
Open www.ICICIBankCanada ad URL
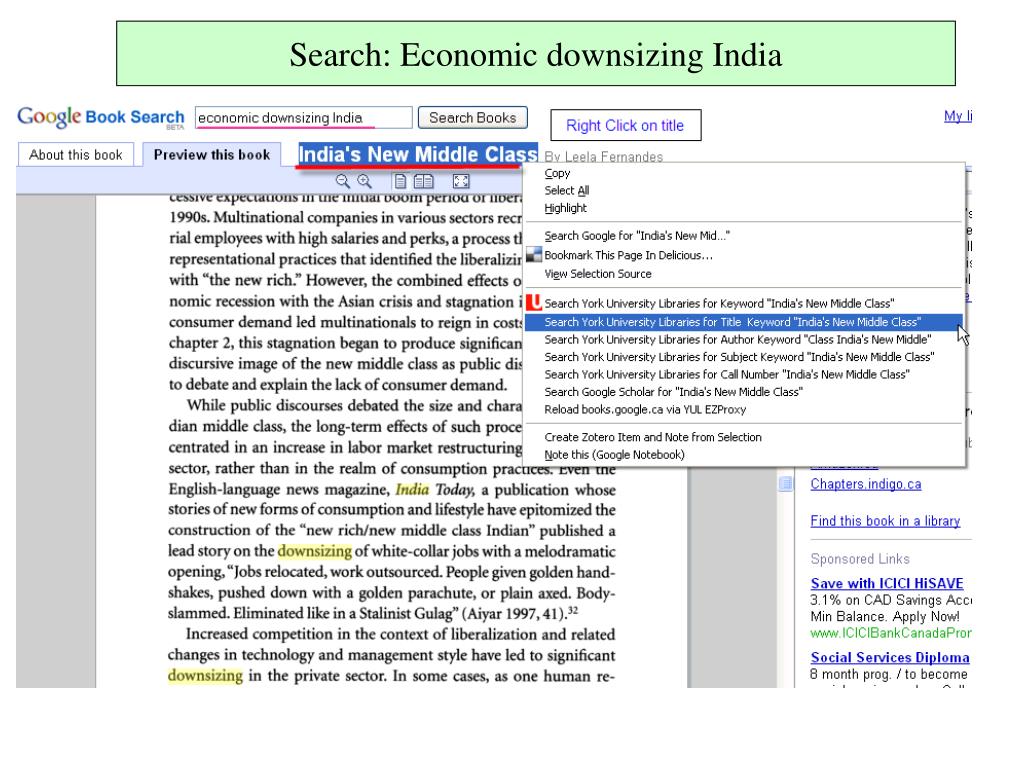[x=891, y=633]
